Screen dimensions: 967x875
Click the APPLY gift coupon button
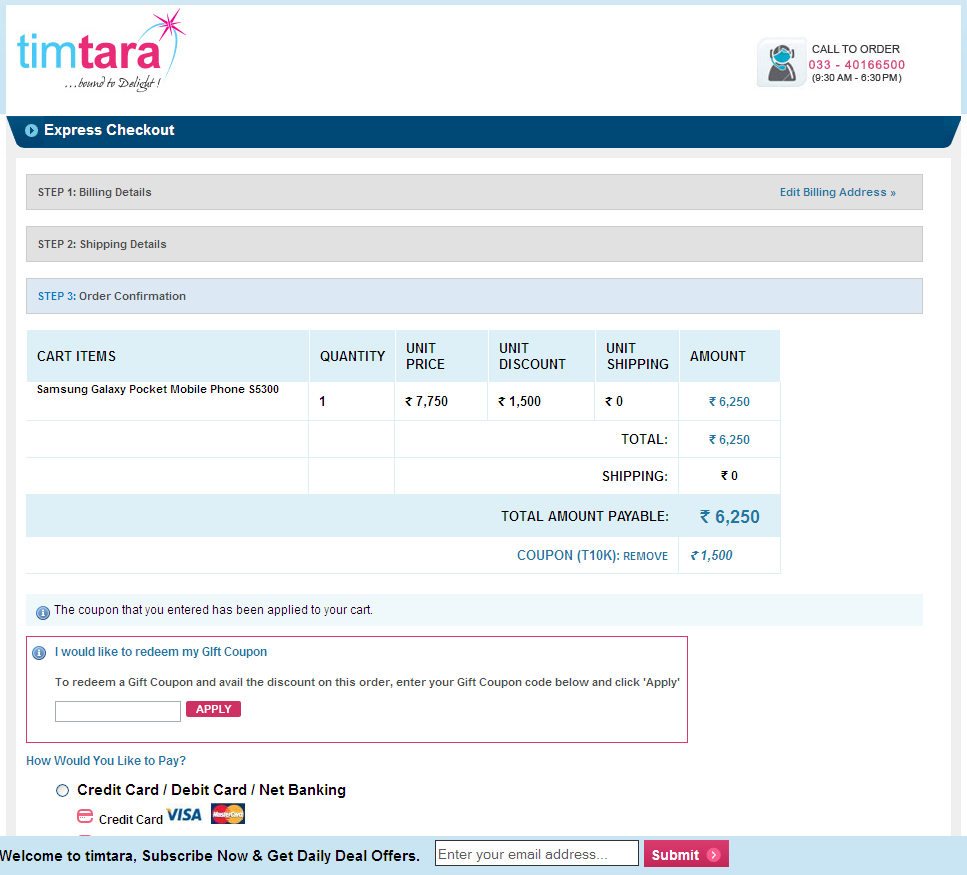(213, 709)
